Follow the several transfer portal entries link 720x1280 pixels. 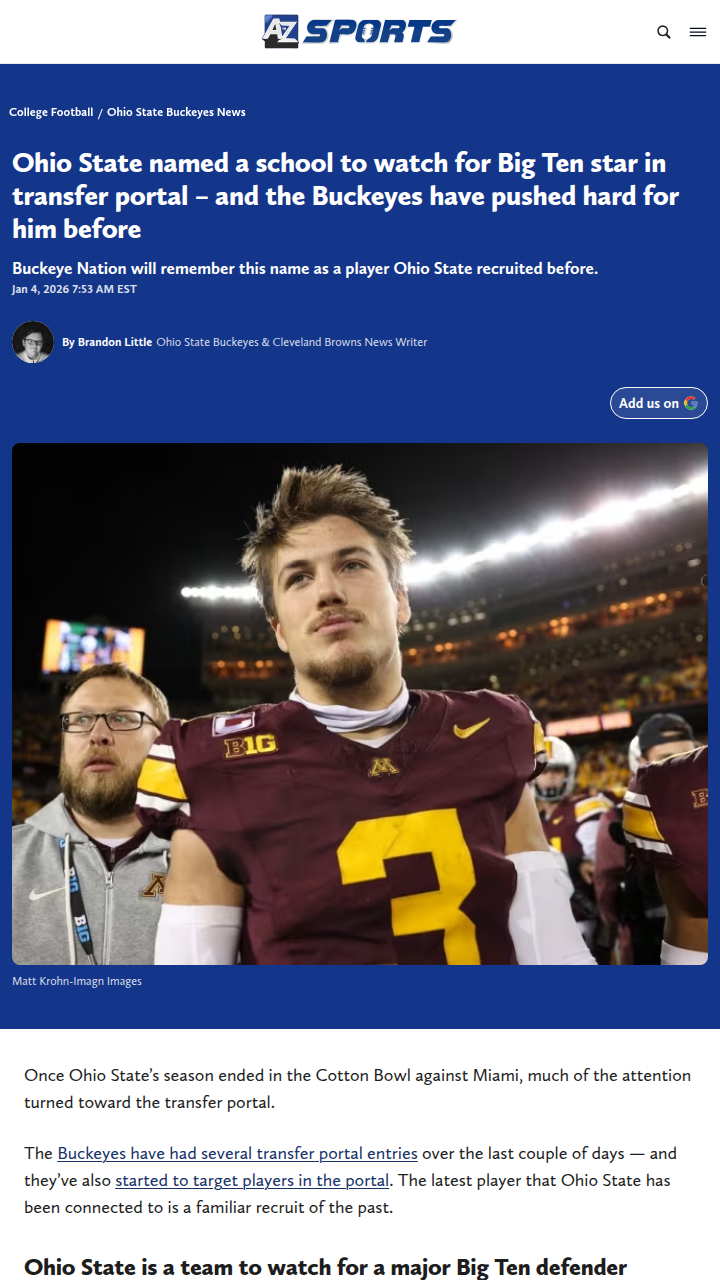[x=237, y=1153]
